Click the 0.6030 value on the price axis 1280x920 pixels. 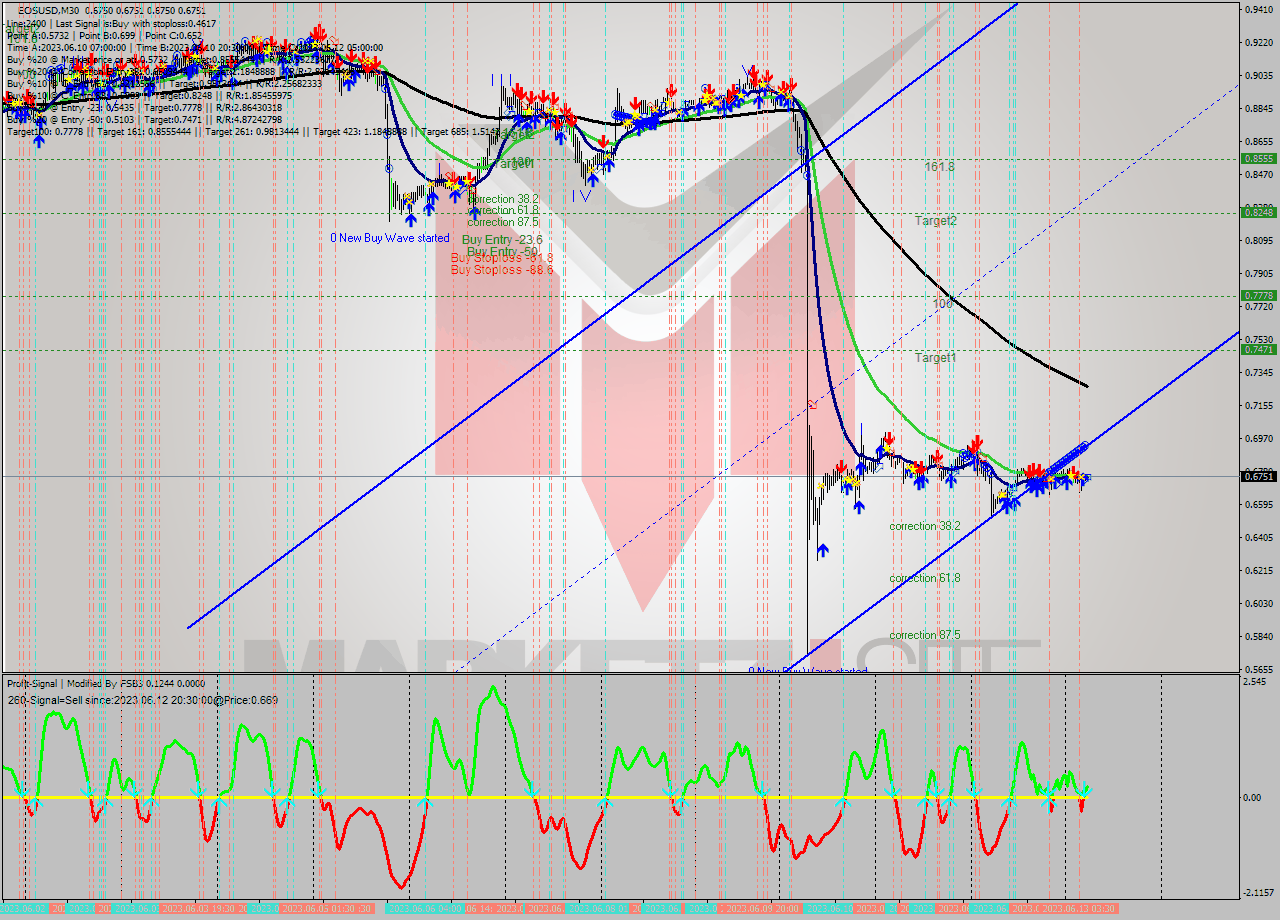1257,603
